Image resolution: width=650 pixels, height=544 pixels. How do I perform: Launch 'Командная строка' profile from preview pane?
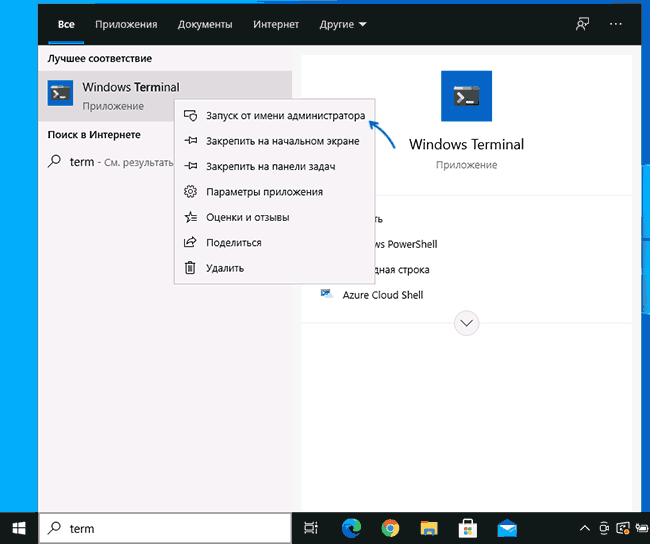pyautogui.click(x=402, y=270)
